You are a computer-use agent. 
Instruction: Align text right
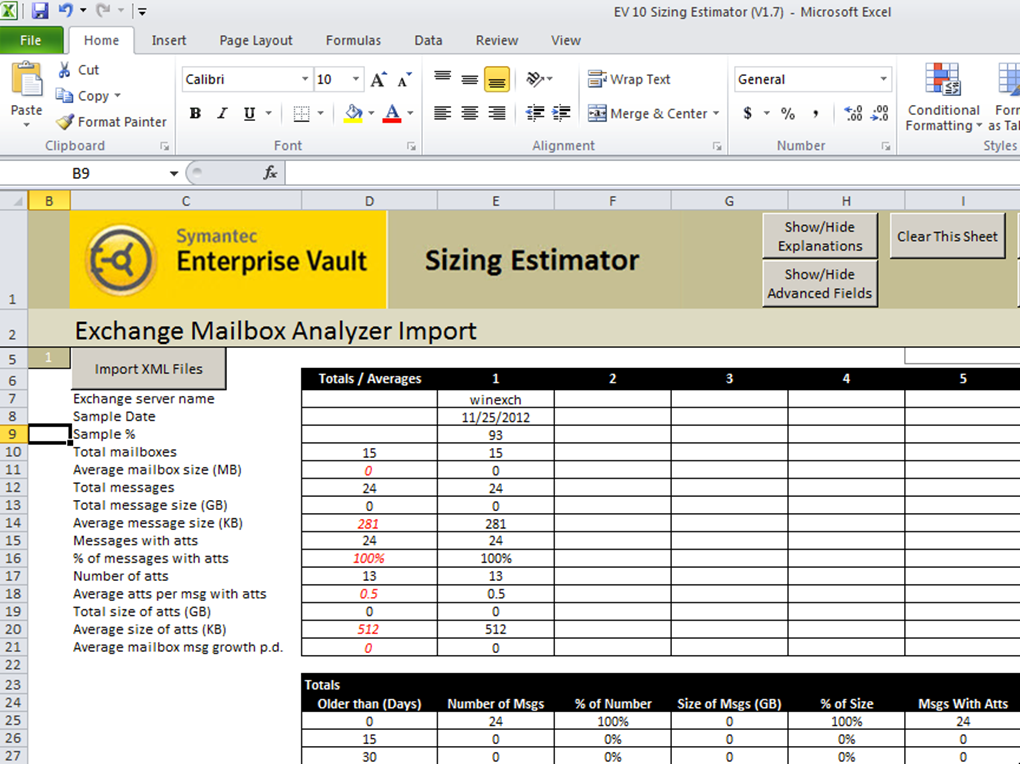(x=497, y=113)
